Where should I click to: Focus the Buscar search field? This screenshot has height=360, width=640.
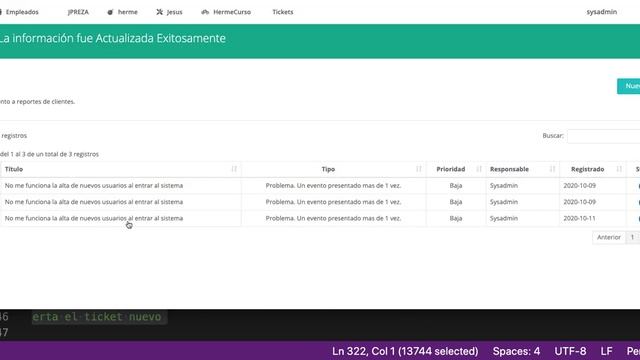(604, 136)
